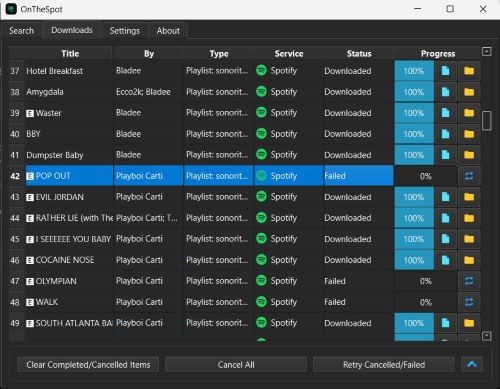
Task: Select the SOUTH ATLANTA BA title cell
Action: point(69,323)
